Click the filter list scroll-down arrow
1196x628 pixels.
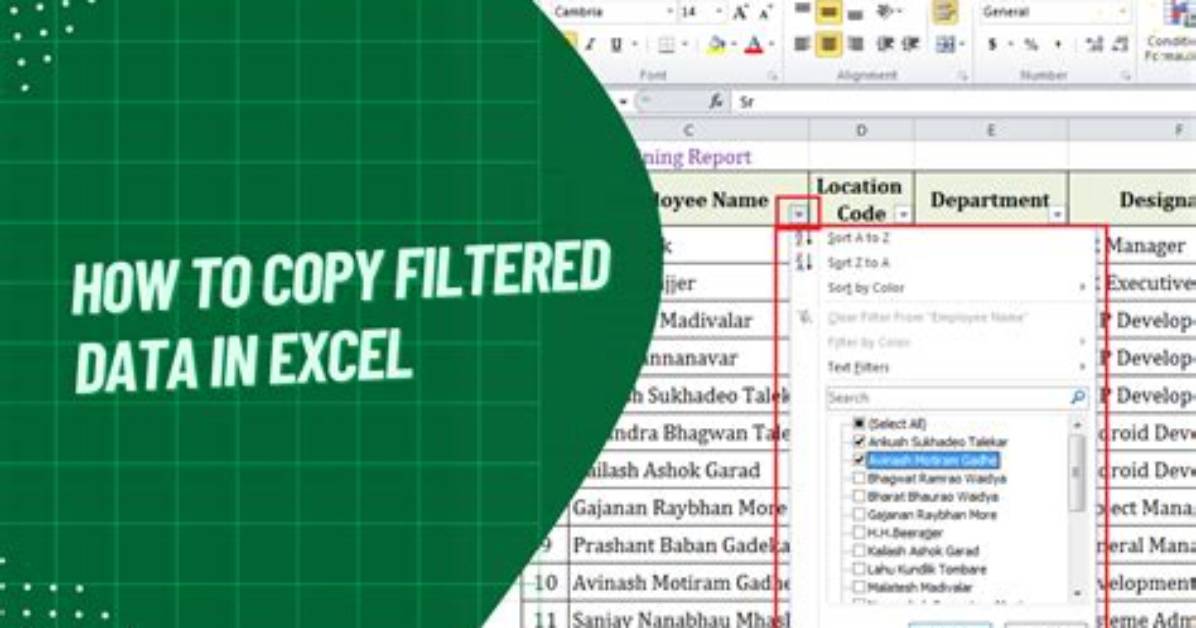click(x=1077, y=593)
